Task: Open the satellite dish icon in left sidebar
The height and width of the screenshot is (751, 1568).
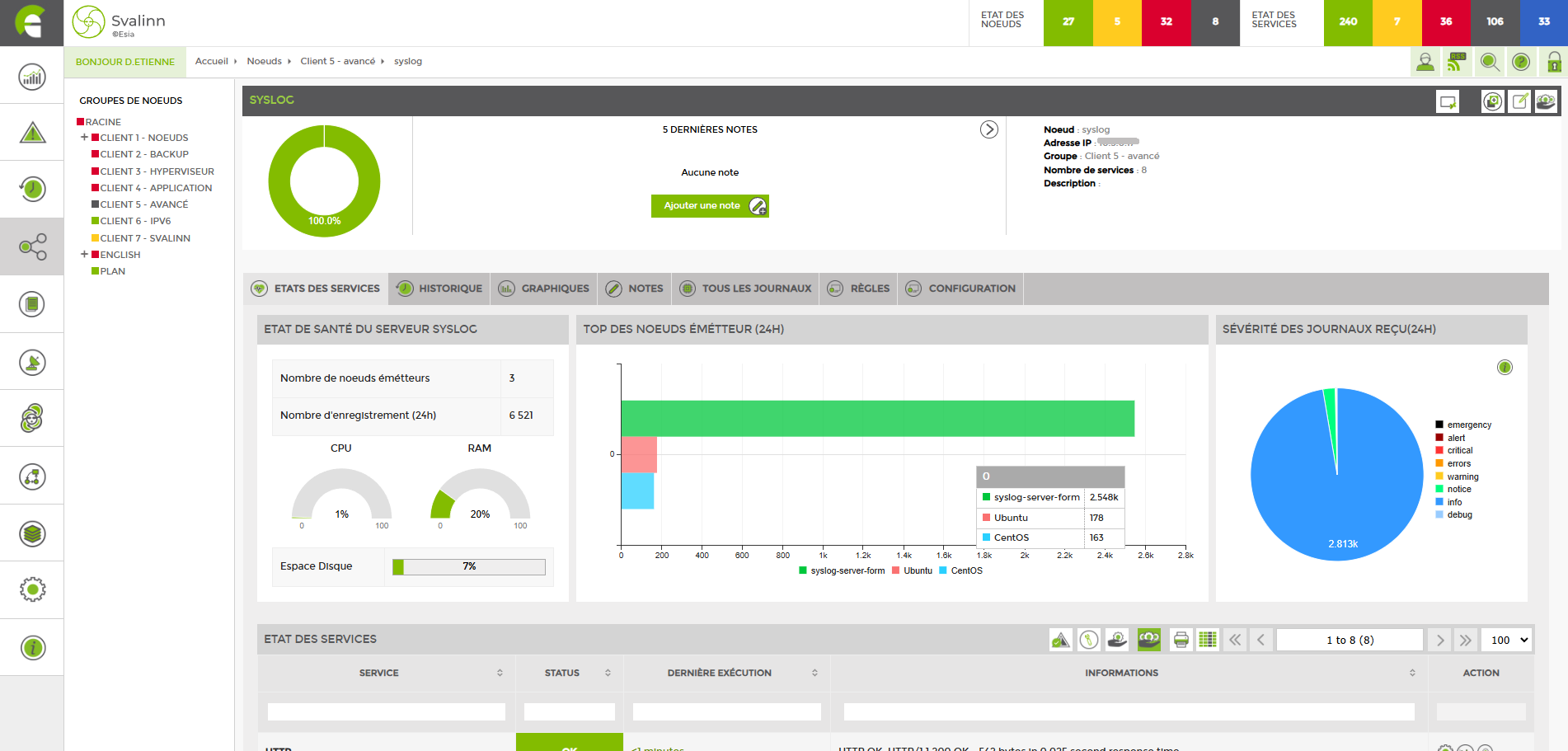Action: tap(32, 362)
